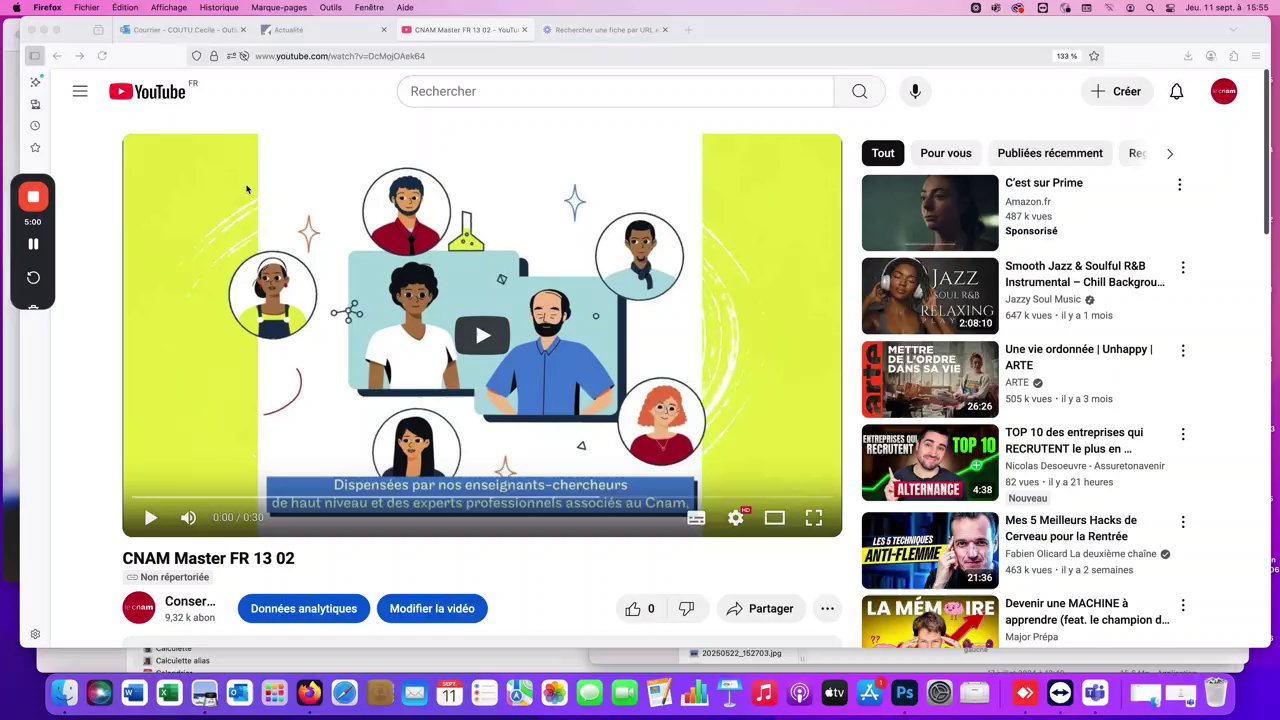Open the Historique menu
1280x720 pixels.
pyautogui.click(x=219, y=7)
